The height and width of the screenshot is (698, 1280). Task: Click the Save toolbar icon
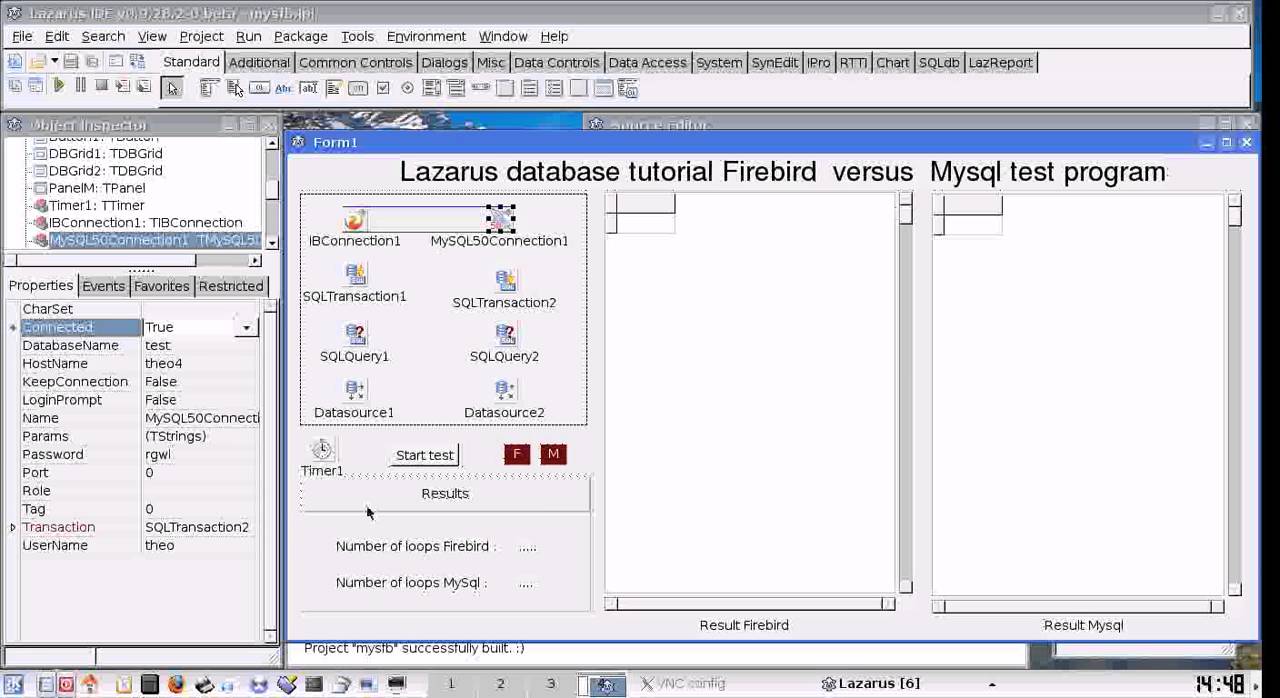point(71,62)
